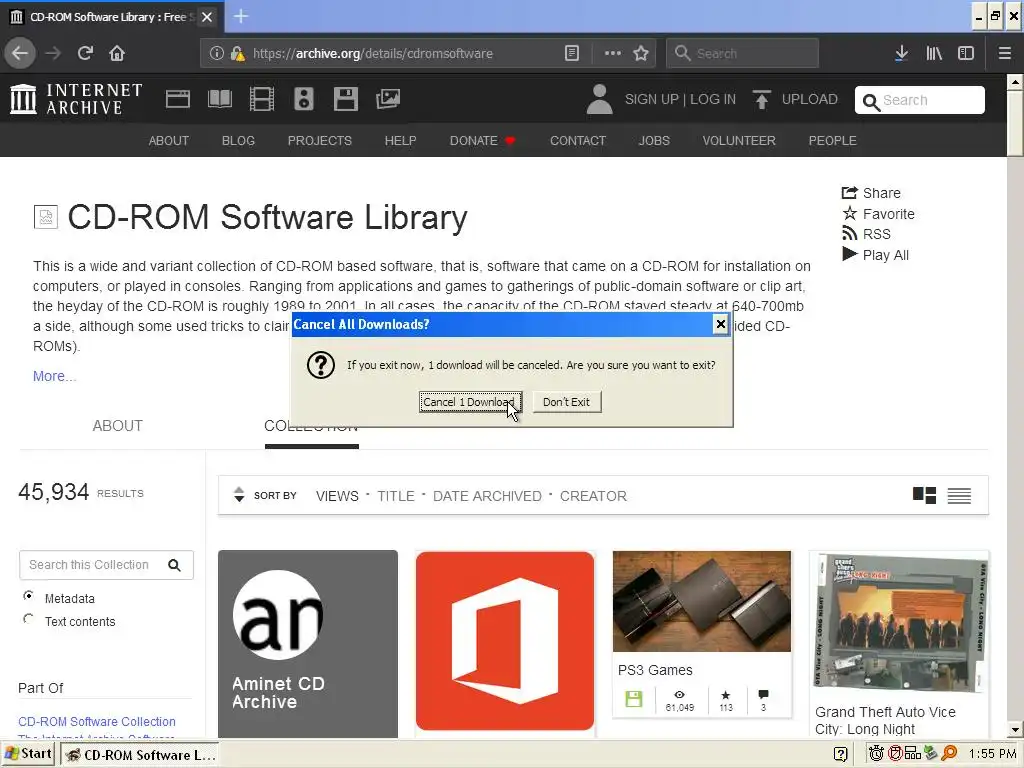
Task: Open the Images icon in Archive navbar
Action: [388, 99]
